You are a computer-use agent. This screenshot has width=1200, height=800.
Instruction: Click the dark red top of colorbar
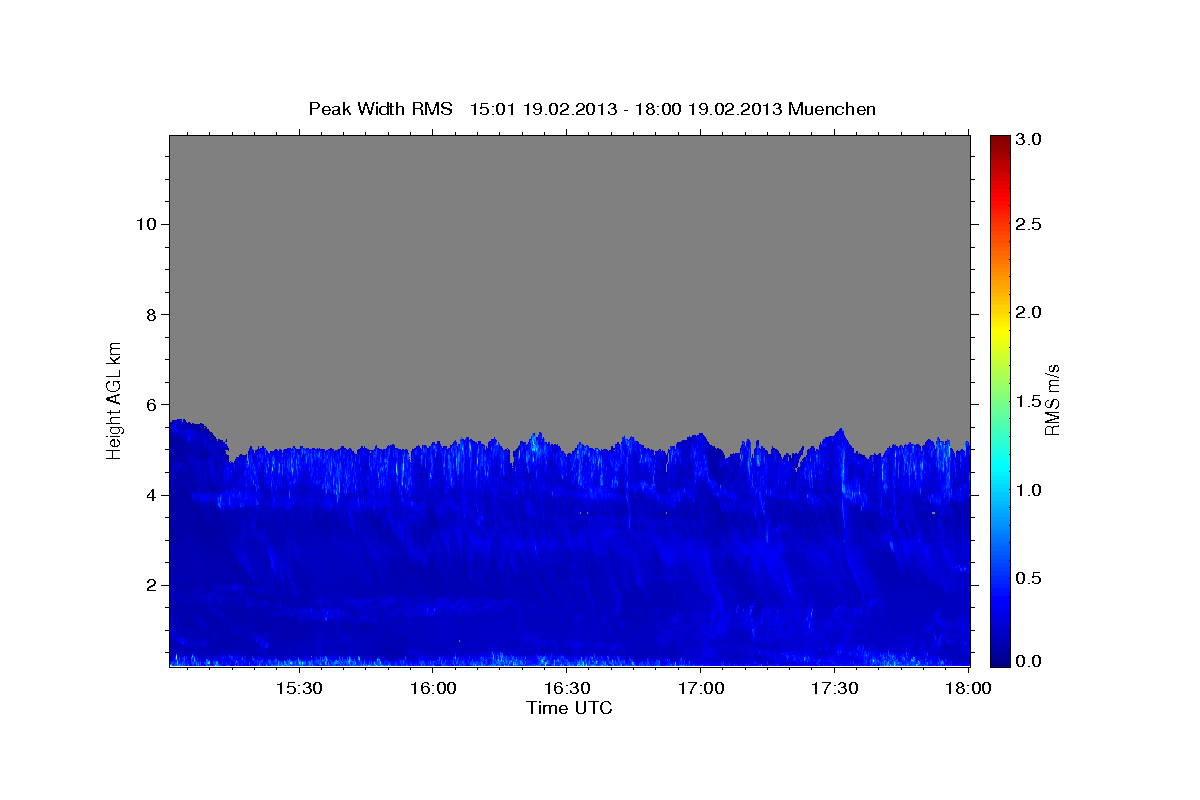pyautogui.click(x=1000, y=143)
